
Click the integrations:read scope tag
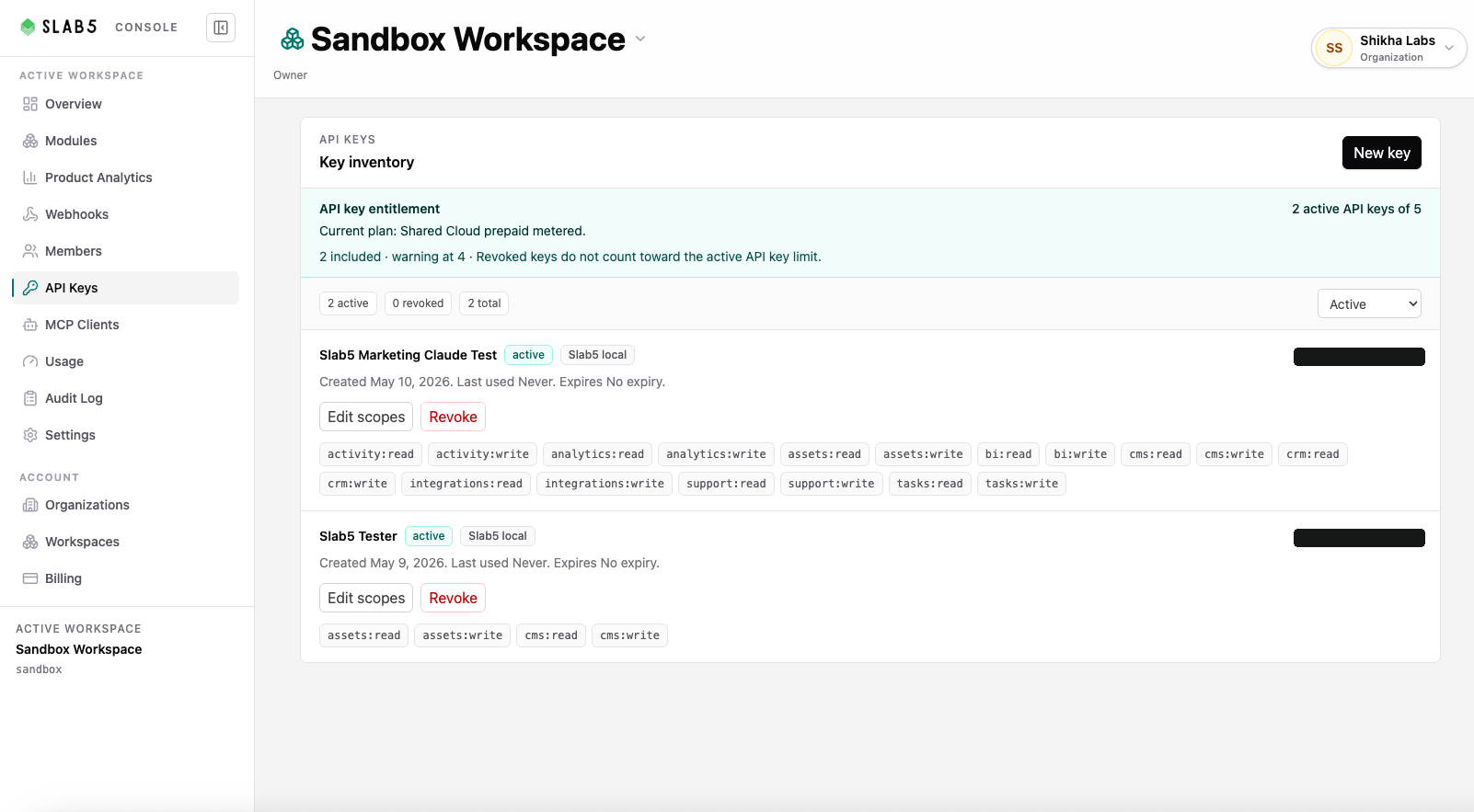466,484
